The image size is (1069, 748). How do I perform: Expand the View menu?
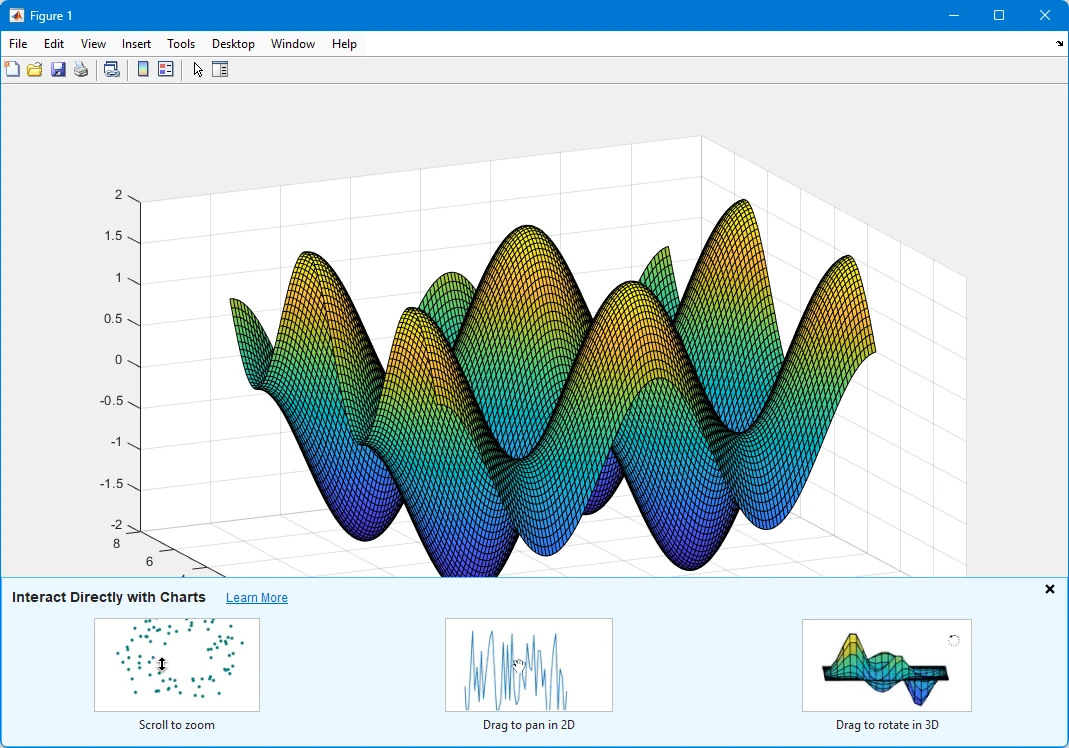click(x=93, y=44)
